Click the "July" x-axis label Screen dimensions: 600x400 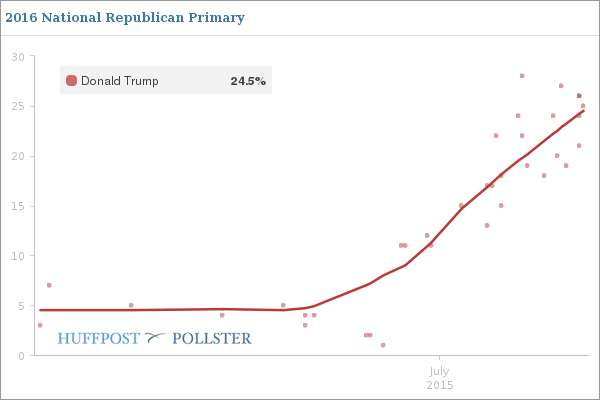[x=439, y=371]
